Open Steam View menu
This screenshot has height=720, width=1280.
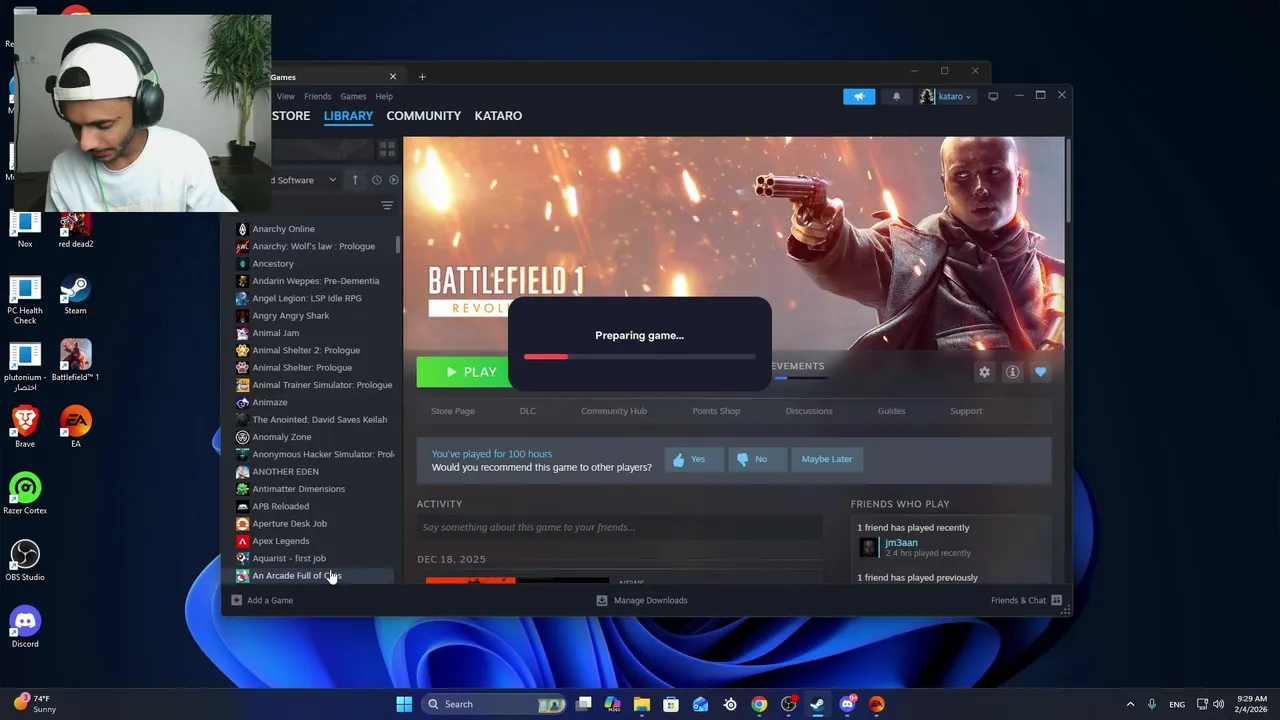pyautogui.click(x=286, y=96)
